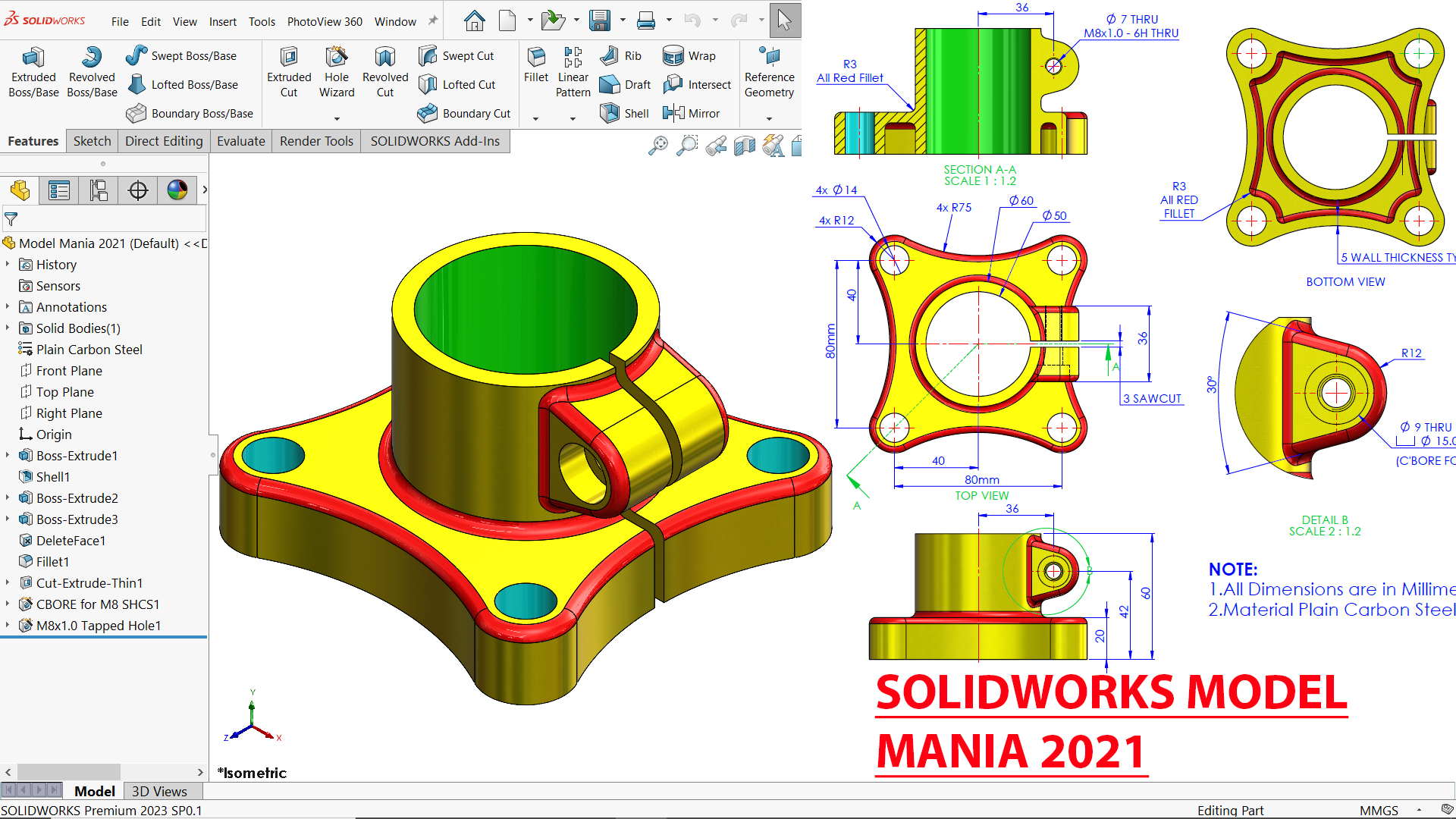Open the PhotoView 360 menu
Image resolution: width=1456 pixels, height=819 pixels.
[325, 21]
